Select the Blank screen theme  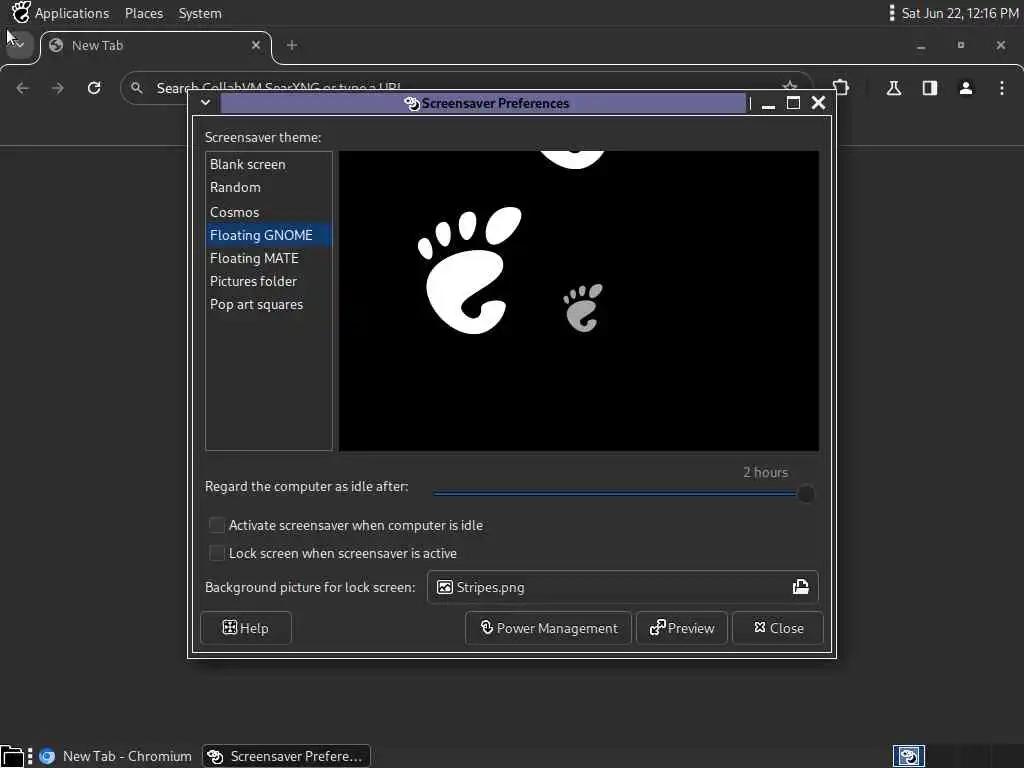(268, 165)
